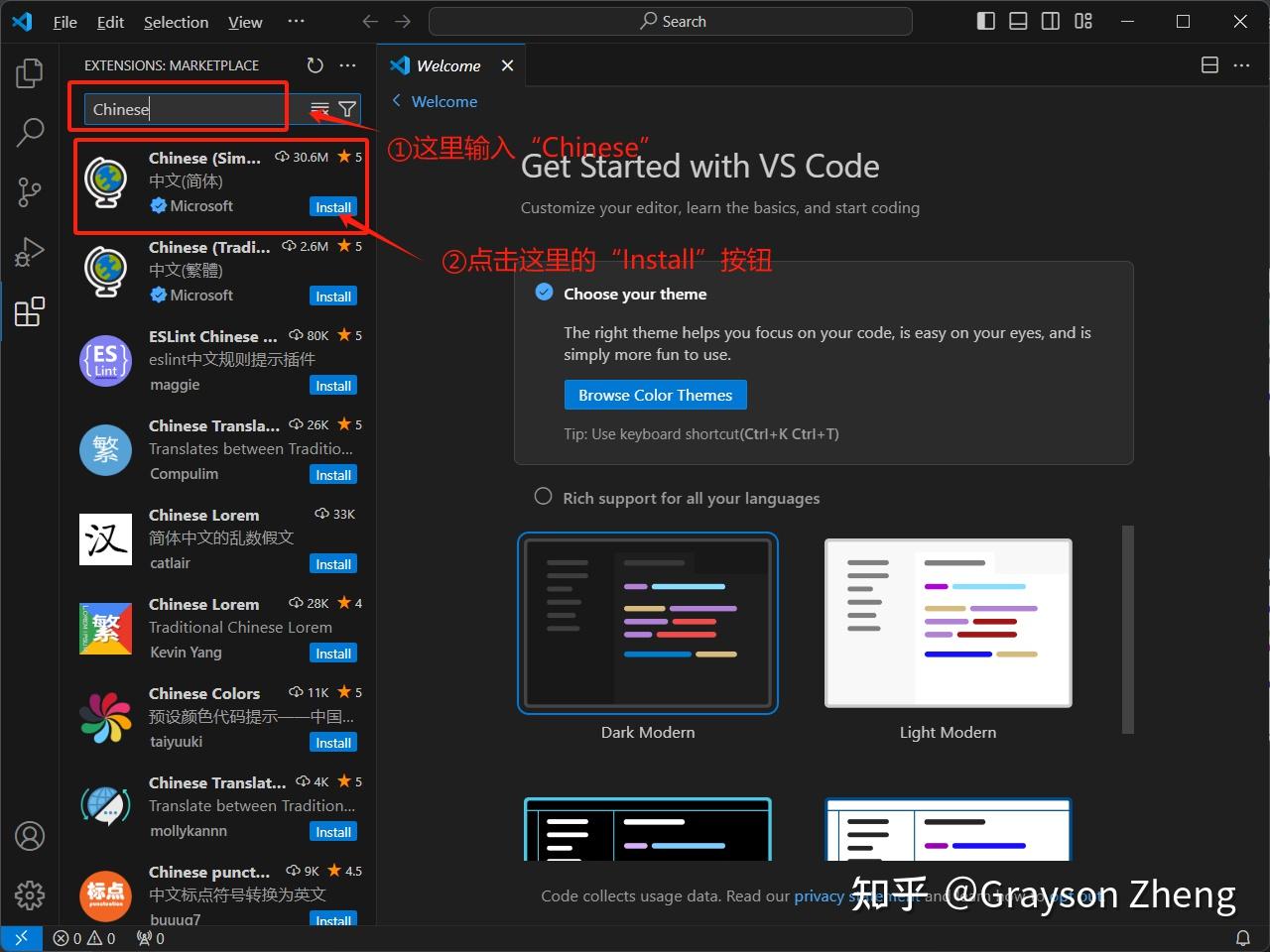This screenshot has height=952, width=1270.
Task: Toggle the Primary Side Bar visibility
Action: pyautogui.click(x=985, y=20)
